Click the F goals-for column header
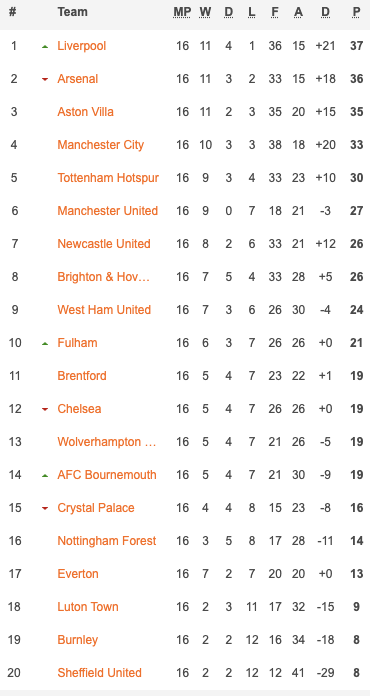 (275, 12)
